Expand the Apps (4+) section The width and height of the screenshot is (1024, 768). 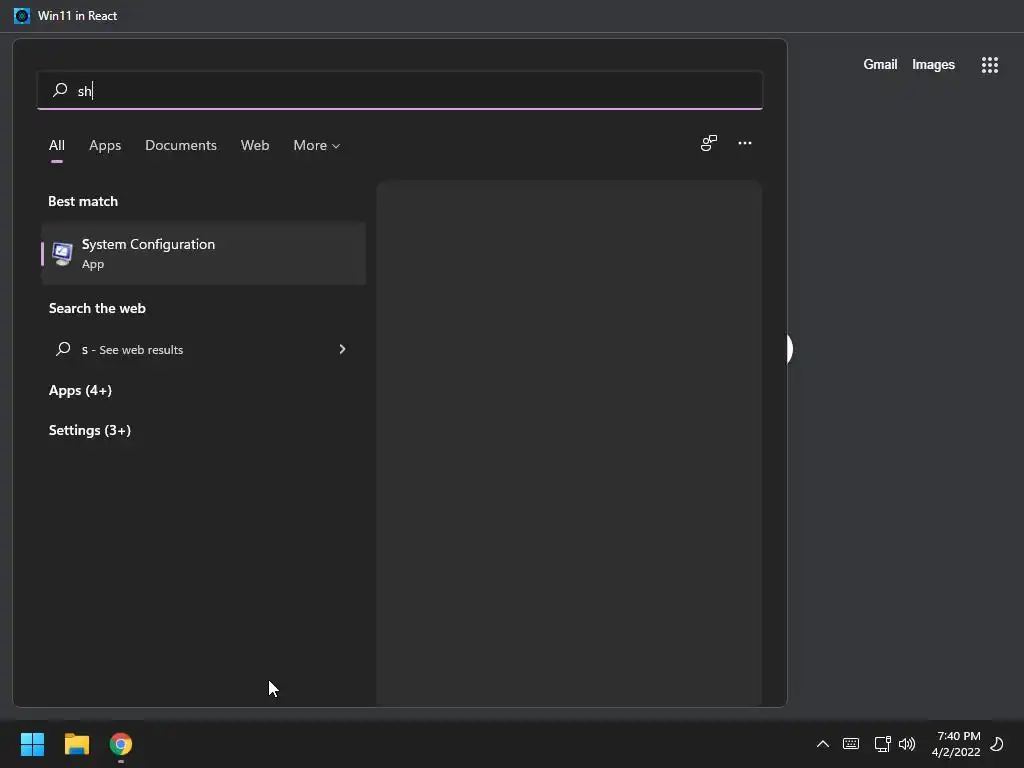coord(80,391)
